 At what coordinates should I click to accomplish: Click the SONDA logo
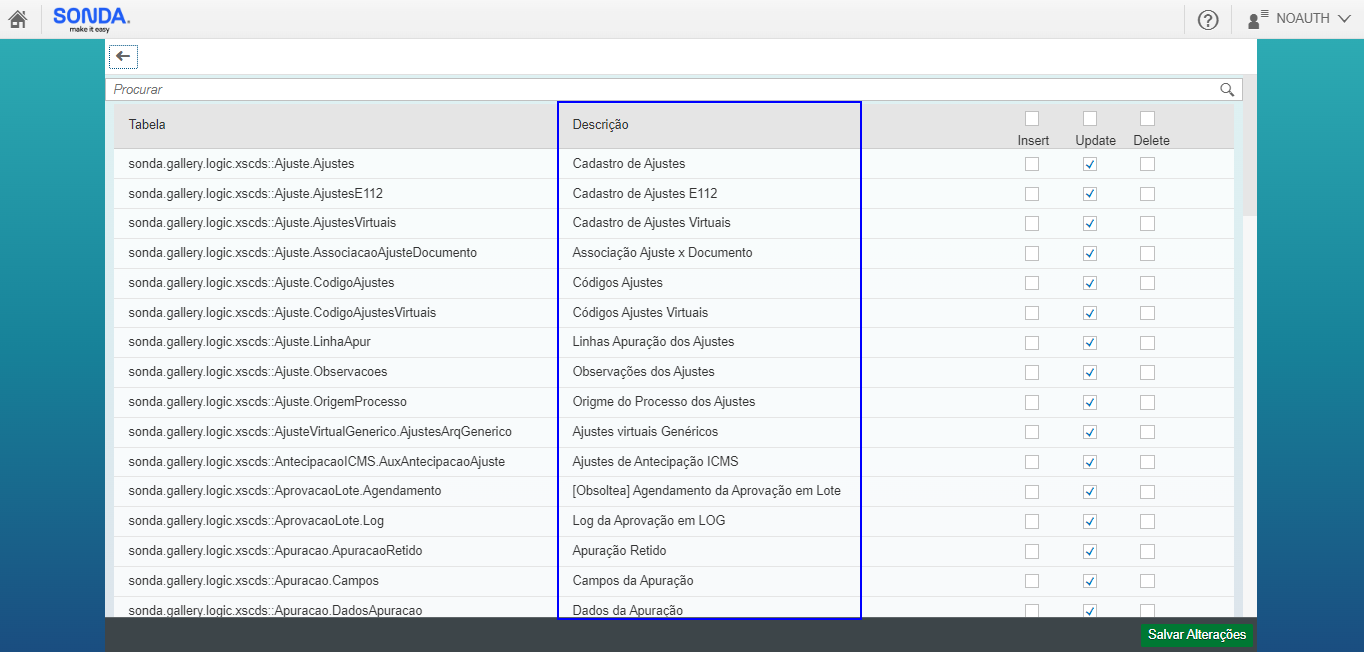coord(91,19)
